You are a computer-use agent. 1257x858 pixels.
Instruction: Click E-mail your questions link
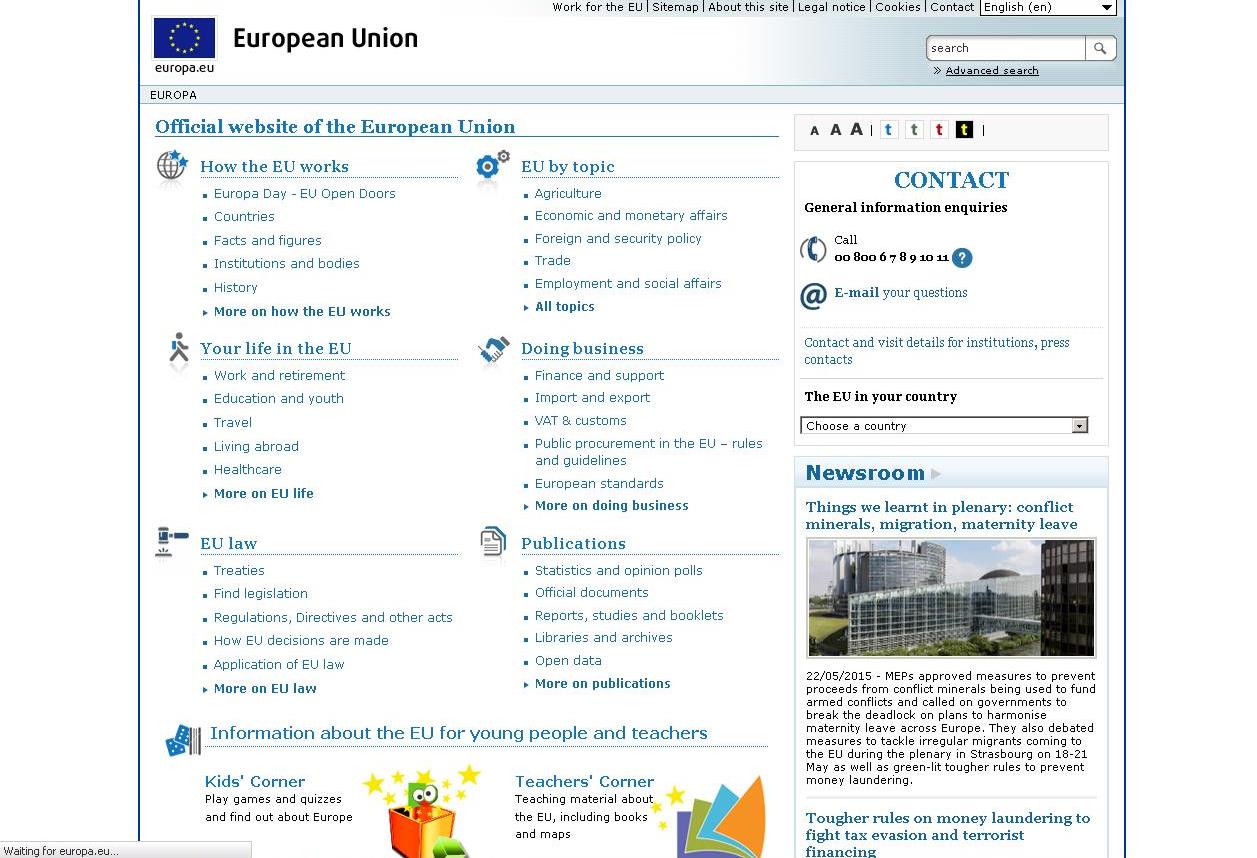tap(900, 293)
